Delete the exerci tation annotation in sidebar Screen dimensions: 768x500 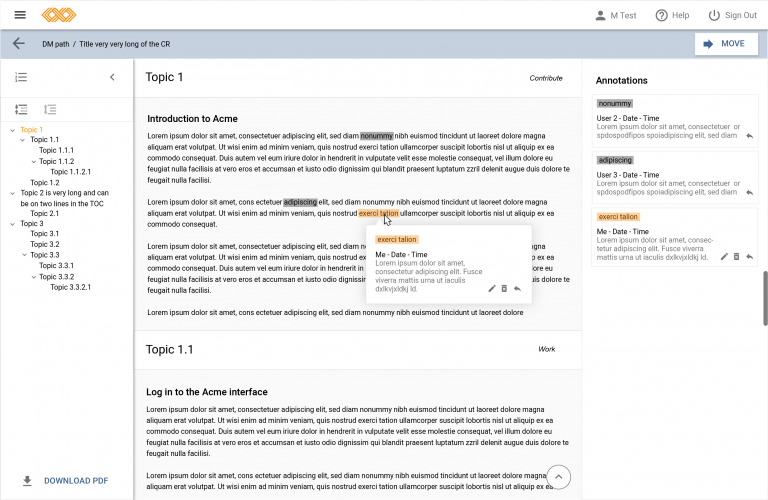(736, 257)
